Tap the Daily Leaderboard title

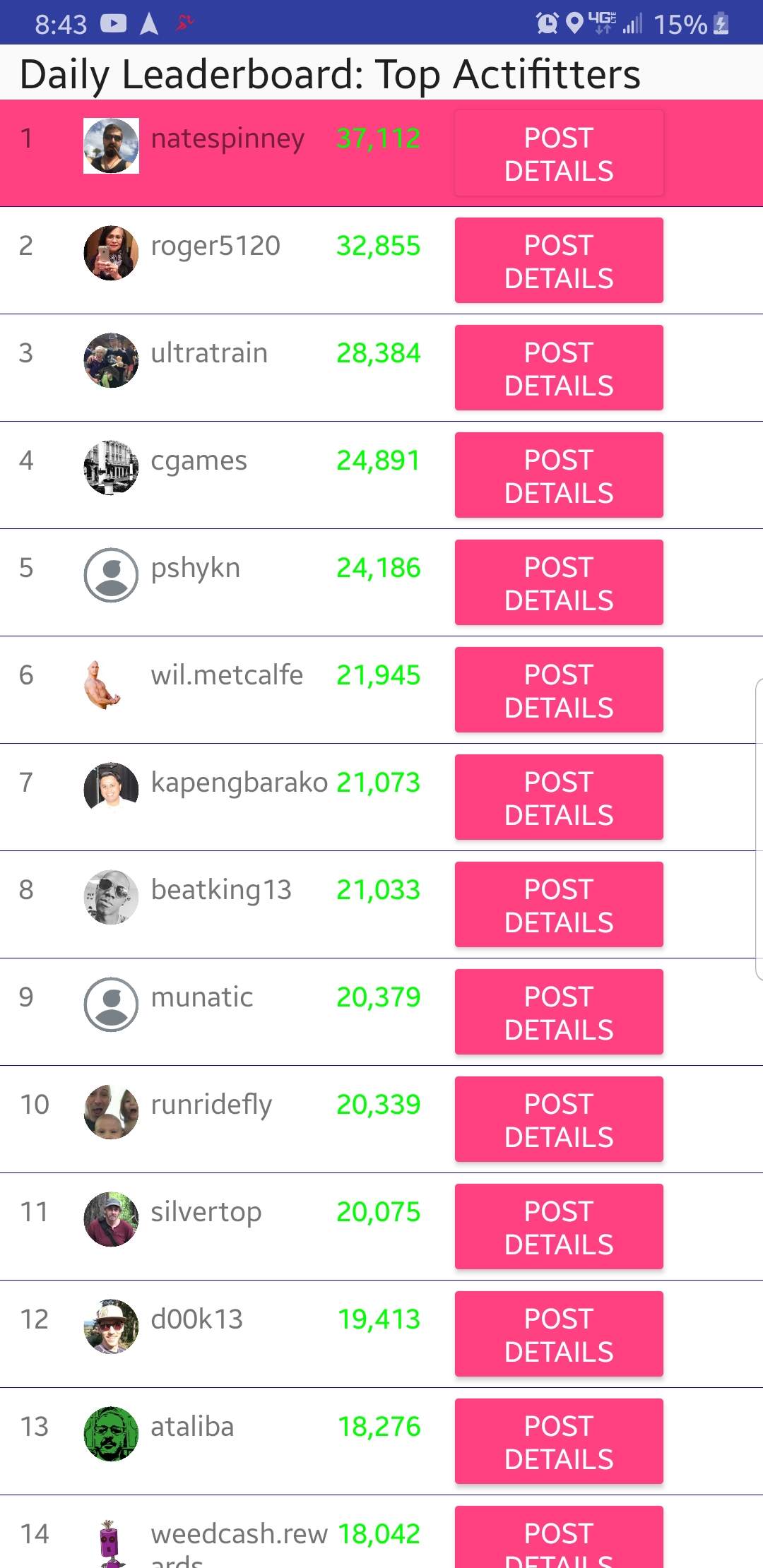point(330,74)
